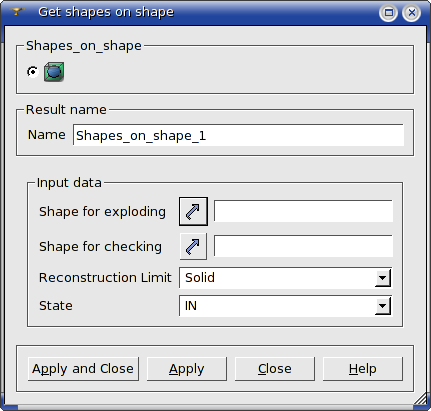The width and height of the screenshot is (431, 411).
Task: Focus the Name field with Shapes_on_shape_1
Action: click(238, 135)
